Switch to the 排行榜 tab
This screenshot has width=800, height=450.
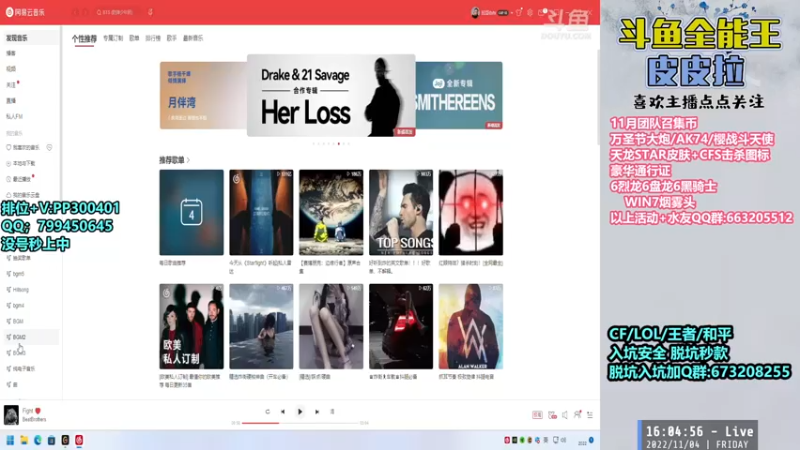(x=153, y=38)
